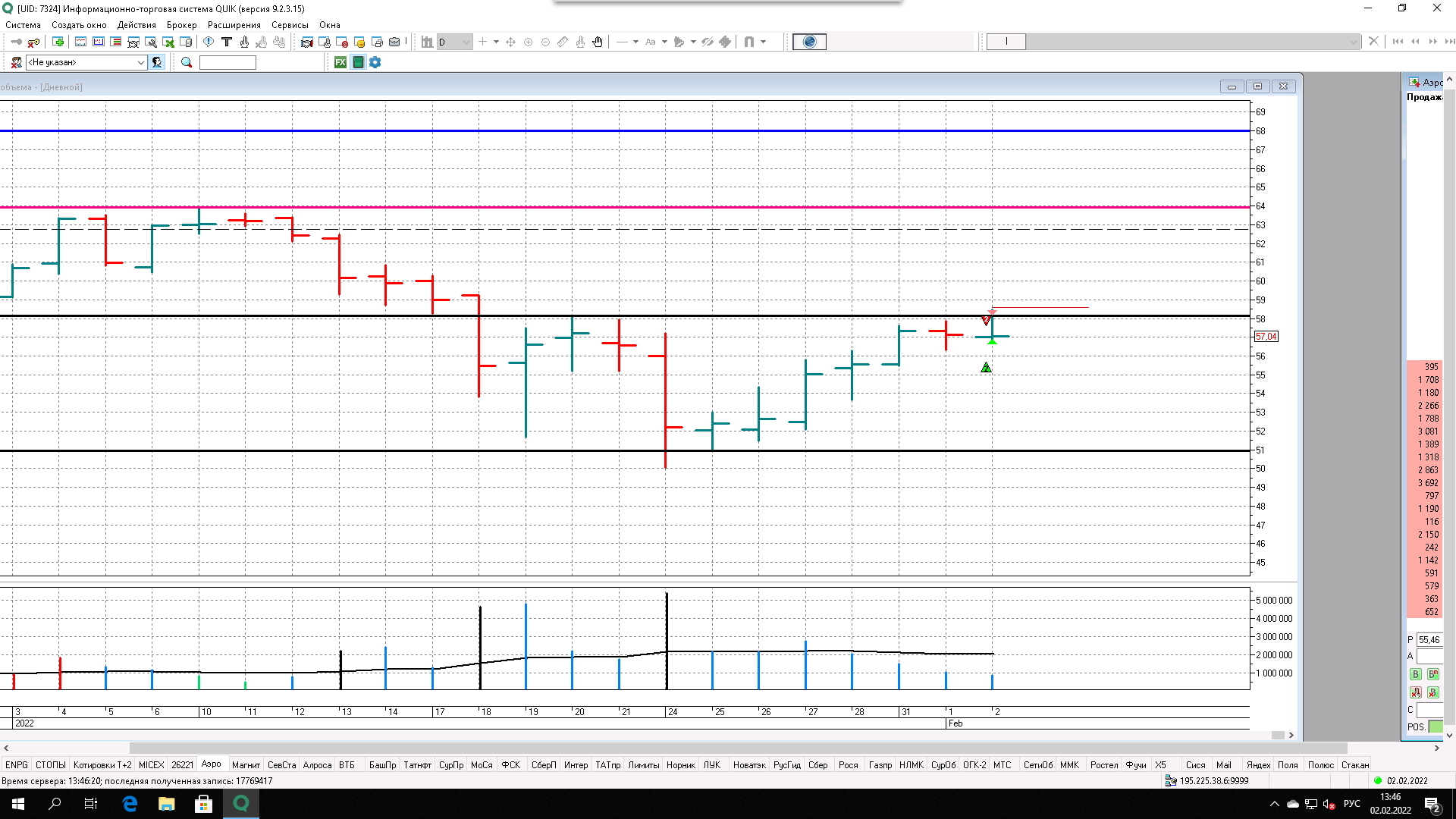
Task: Click the green plus add-connection icon
Action: [58, 42]
